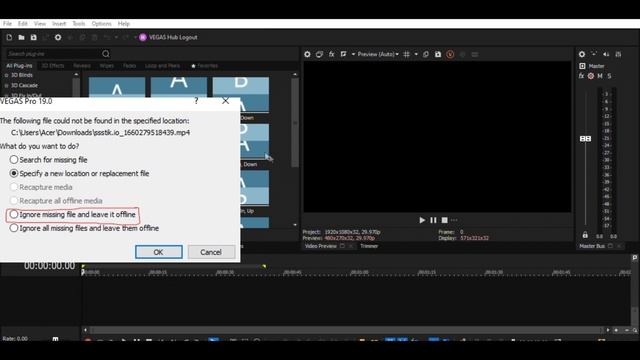
Task: Toggle the master fader lock icon
Action: (585, 235)
